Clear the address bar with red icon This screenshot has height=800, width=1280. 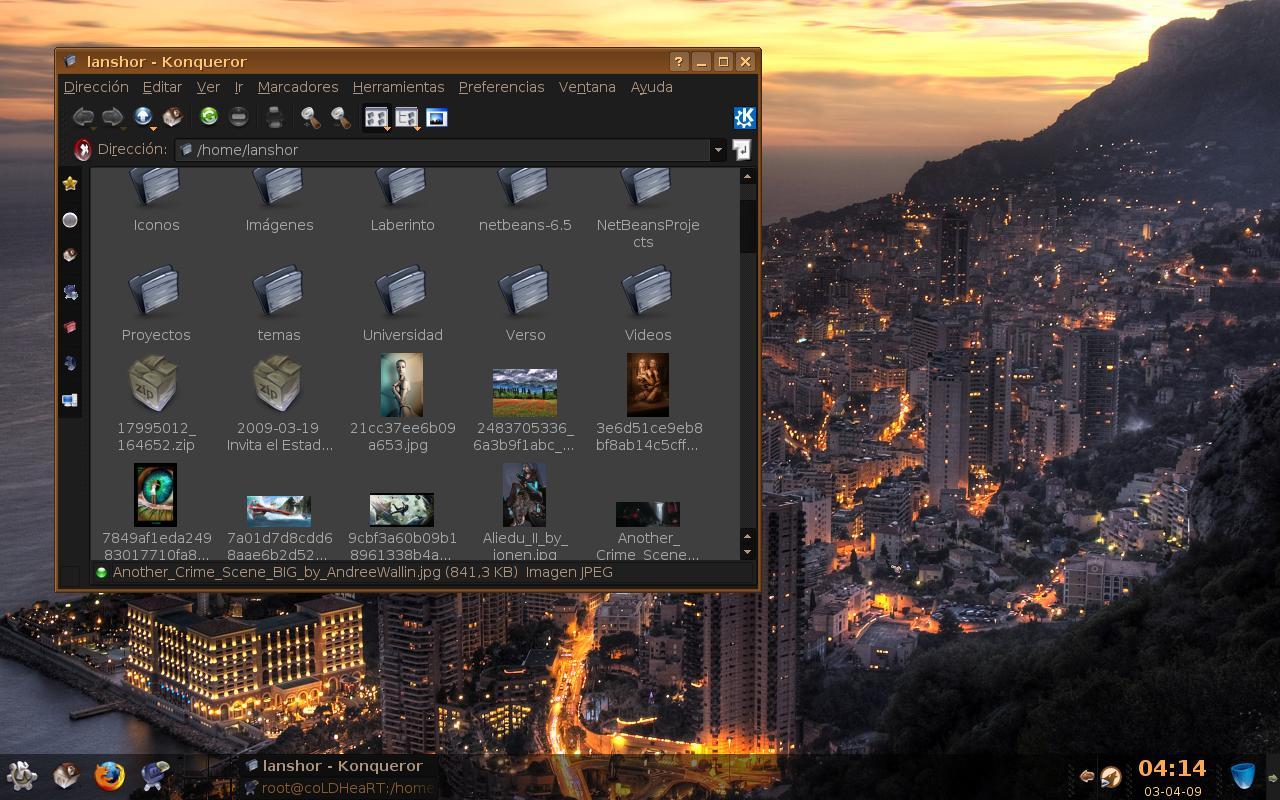(82, 150)
